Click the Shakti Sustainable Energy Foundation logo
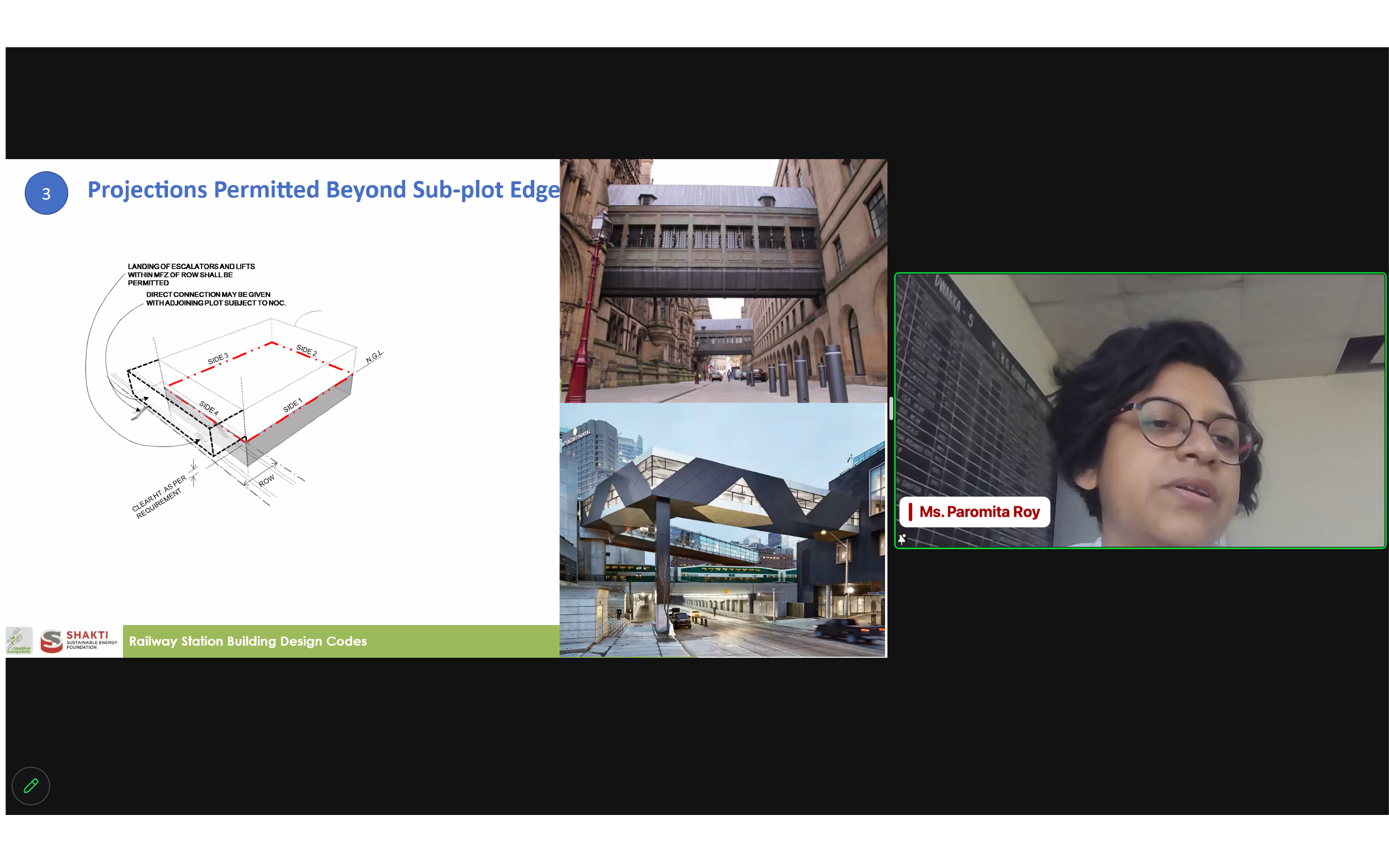 tap(79, 641)
